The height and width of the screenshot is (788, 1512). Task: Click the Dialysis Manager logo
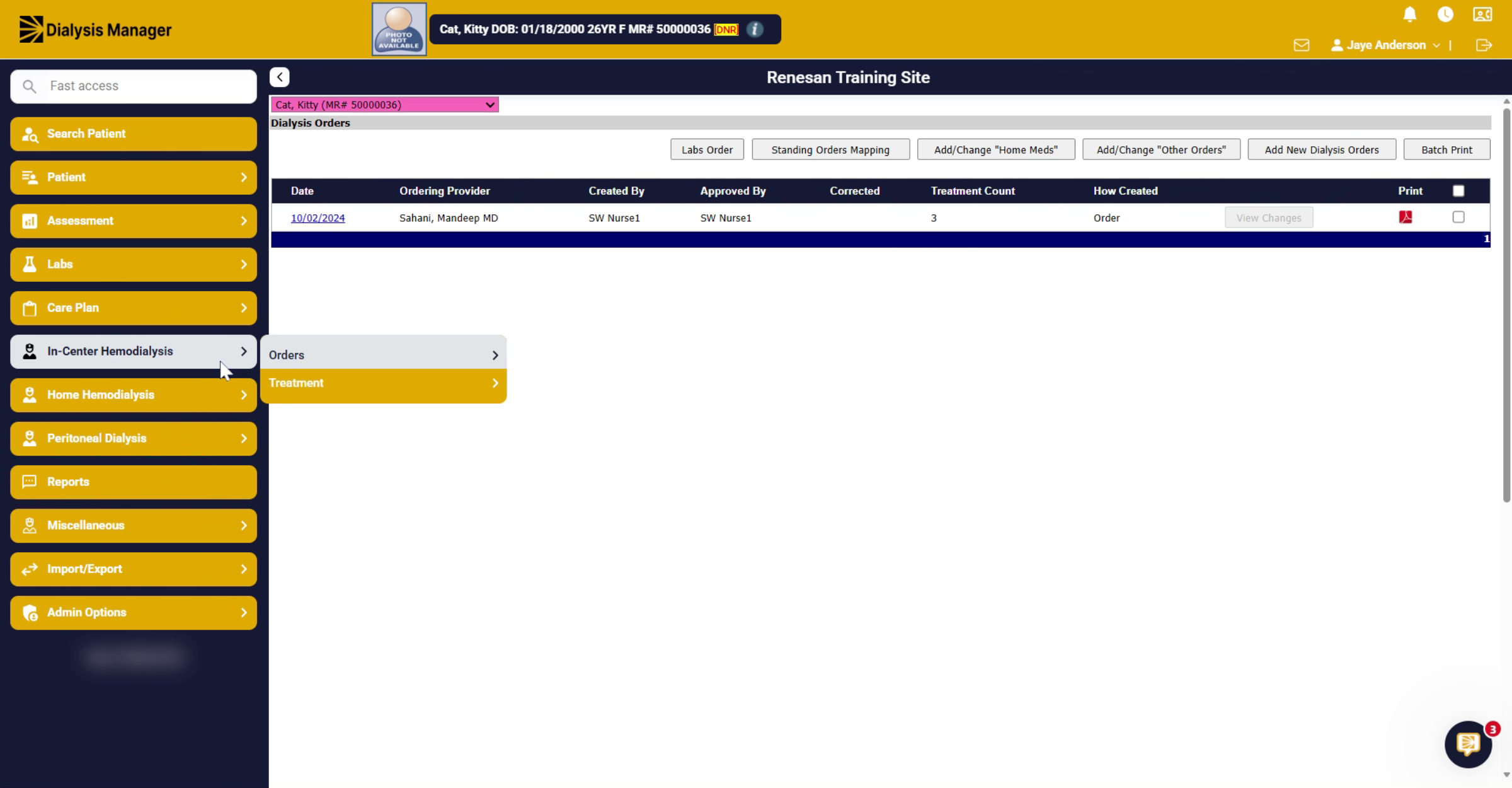click(x=95, y=30)
